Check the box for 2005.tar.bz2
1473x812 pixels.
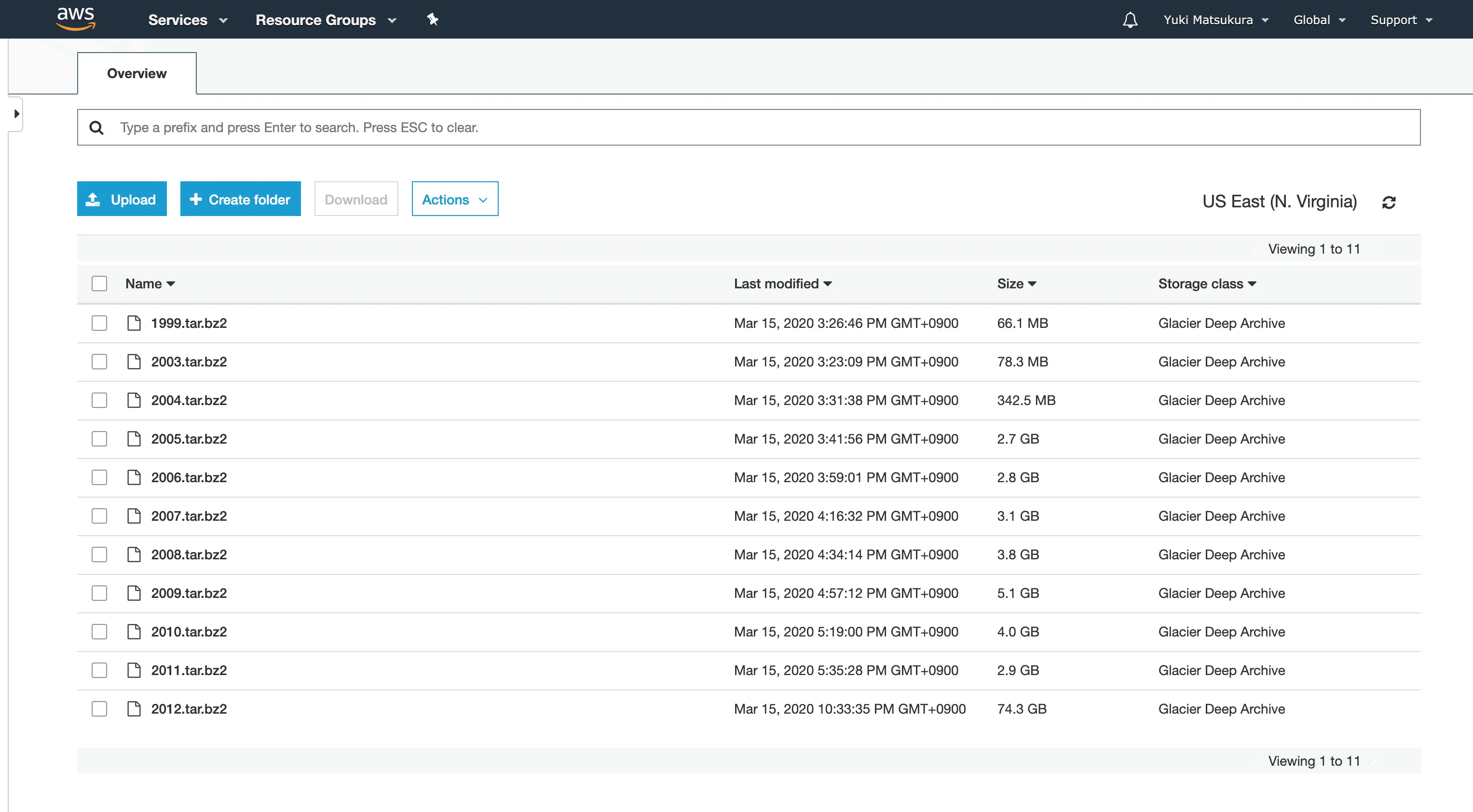click(x=99, y=439)
